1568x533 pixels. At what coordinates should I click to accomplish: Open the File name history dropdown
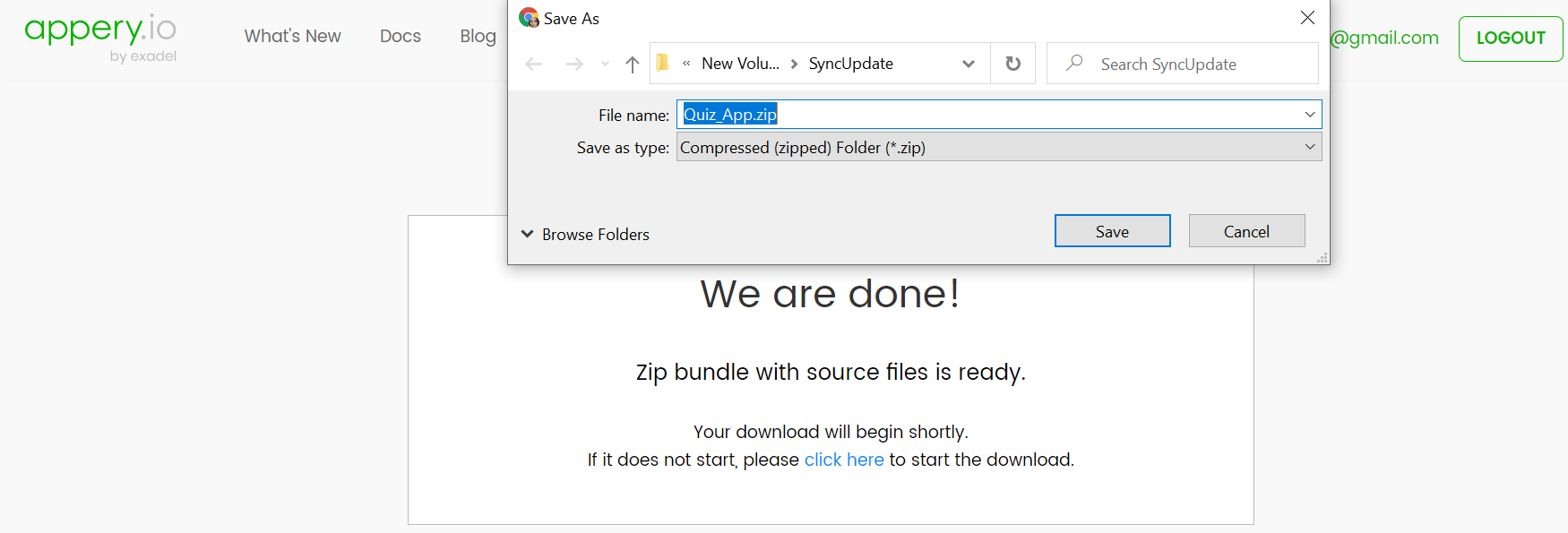1310,115
